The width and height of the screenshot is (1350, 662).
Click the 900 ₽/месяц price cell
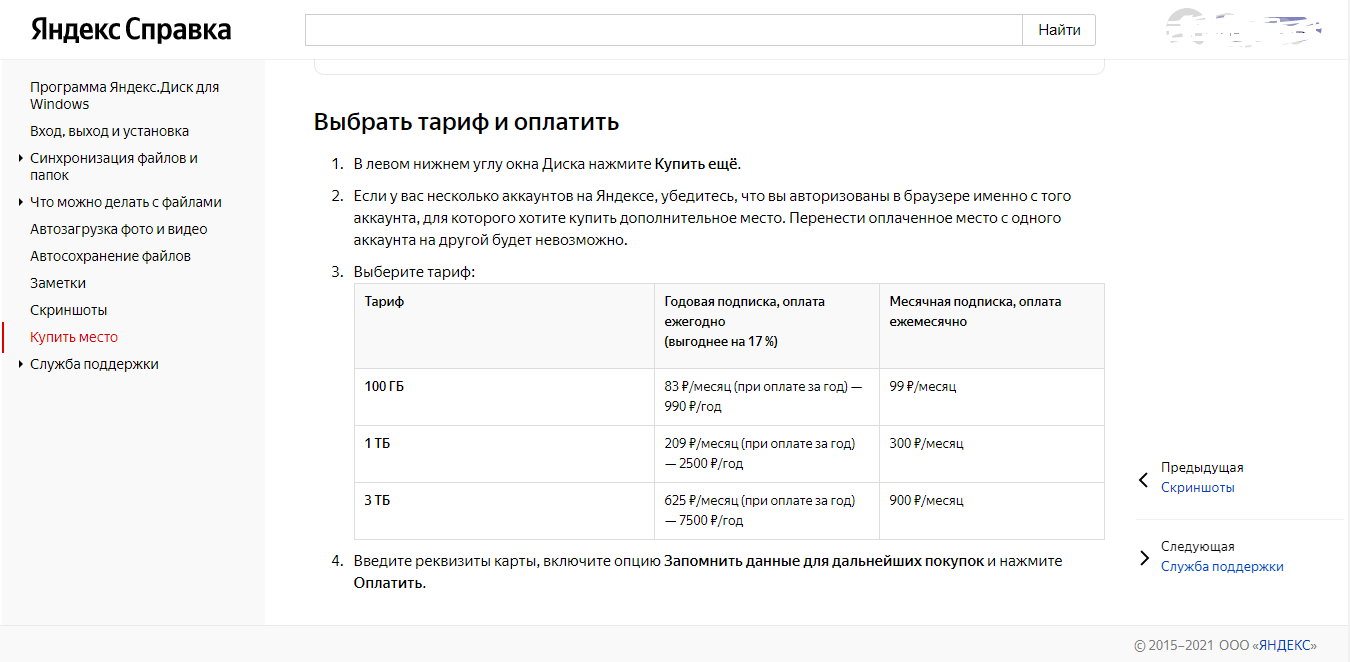coord(991,511)
